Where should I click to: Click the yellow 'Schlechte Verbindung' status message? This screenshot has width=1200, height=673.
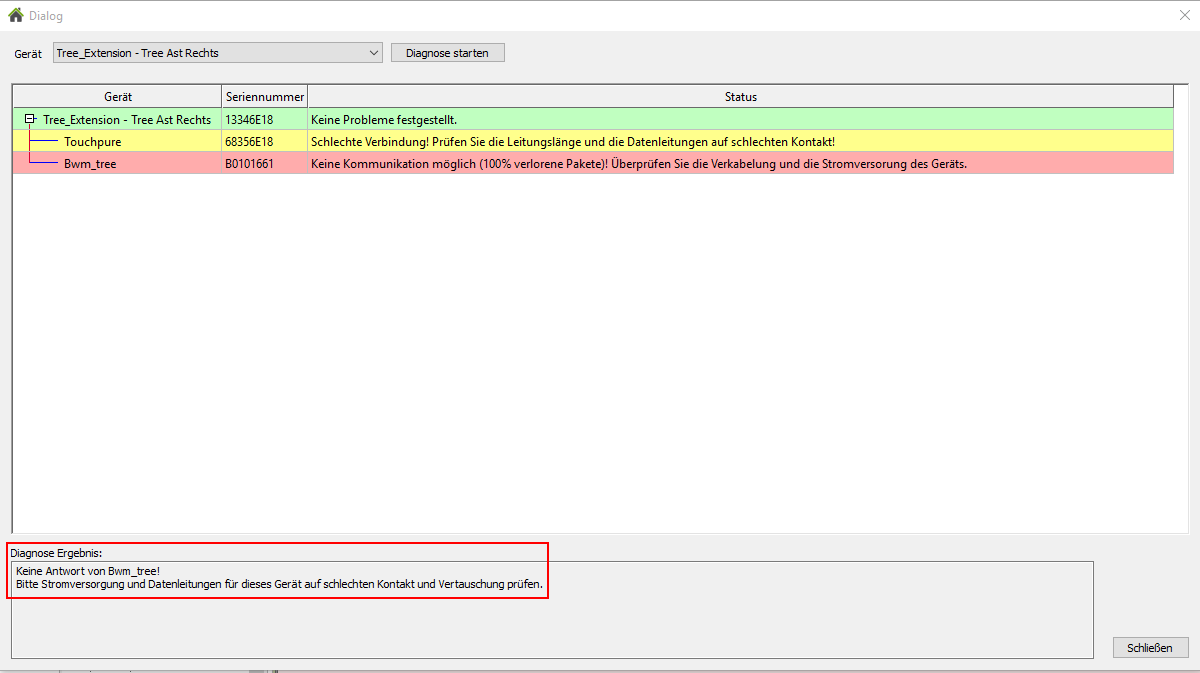click(x=572, y=142)
